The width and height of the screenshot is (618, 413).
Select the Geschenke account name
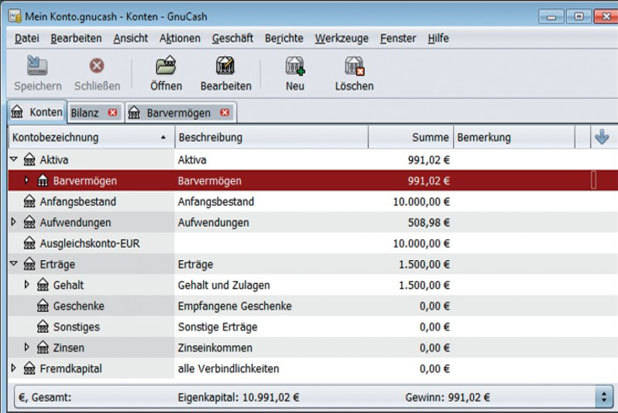(x=79, y=306)
